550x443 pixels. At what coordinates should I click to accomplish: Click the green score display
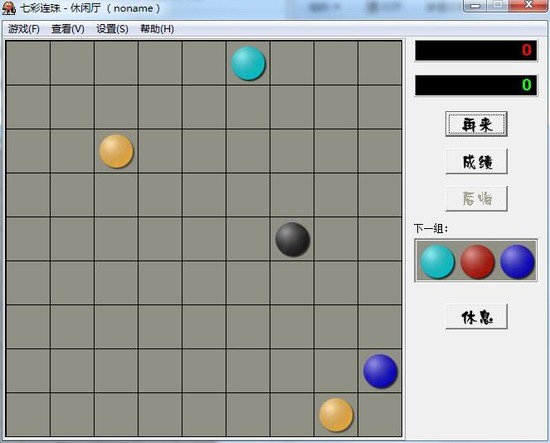coord(476,85)
